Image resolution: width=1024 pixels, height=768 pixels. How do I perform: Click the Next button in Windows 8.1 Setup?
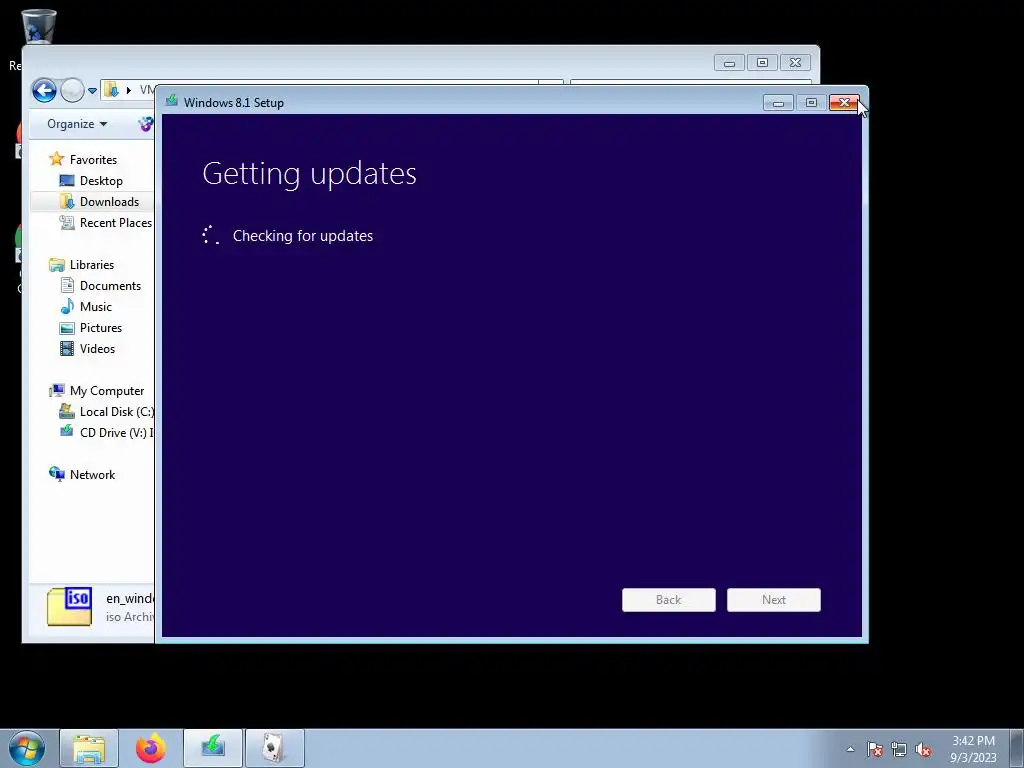(773, 600)
